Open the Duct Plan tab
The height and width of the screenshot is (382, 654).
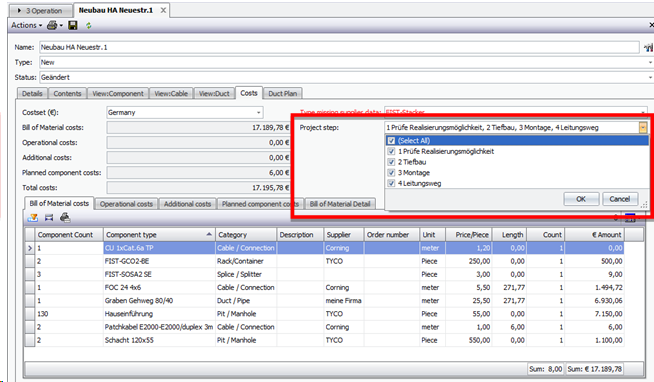click(x=283, y=93)
